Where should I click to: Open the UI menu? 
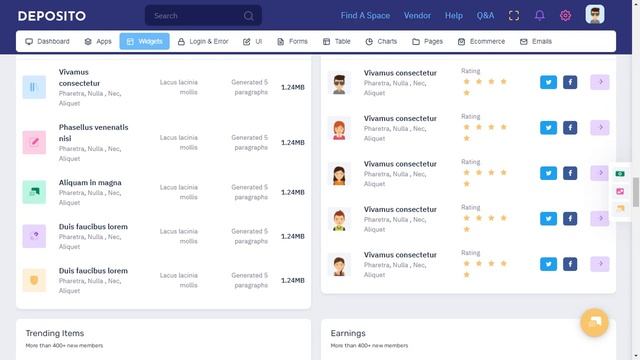click(x=252, y=41)
